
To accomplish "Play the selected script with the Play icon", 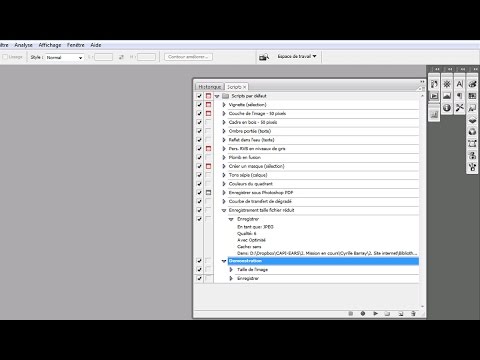I will tap(375, 313).
